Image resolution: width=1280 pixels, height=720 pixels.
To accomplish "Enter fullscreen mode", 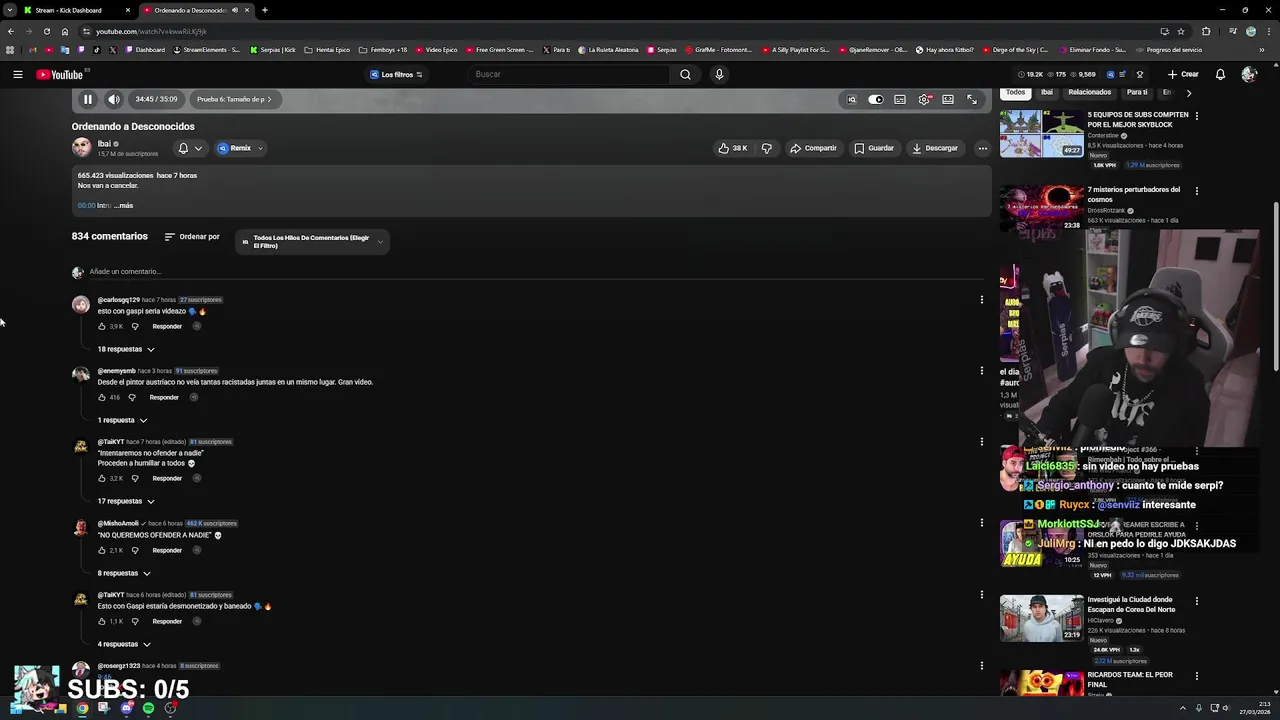I will point(972,99).
